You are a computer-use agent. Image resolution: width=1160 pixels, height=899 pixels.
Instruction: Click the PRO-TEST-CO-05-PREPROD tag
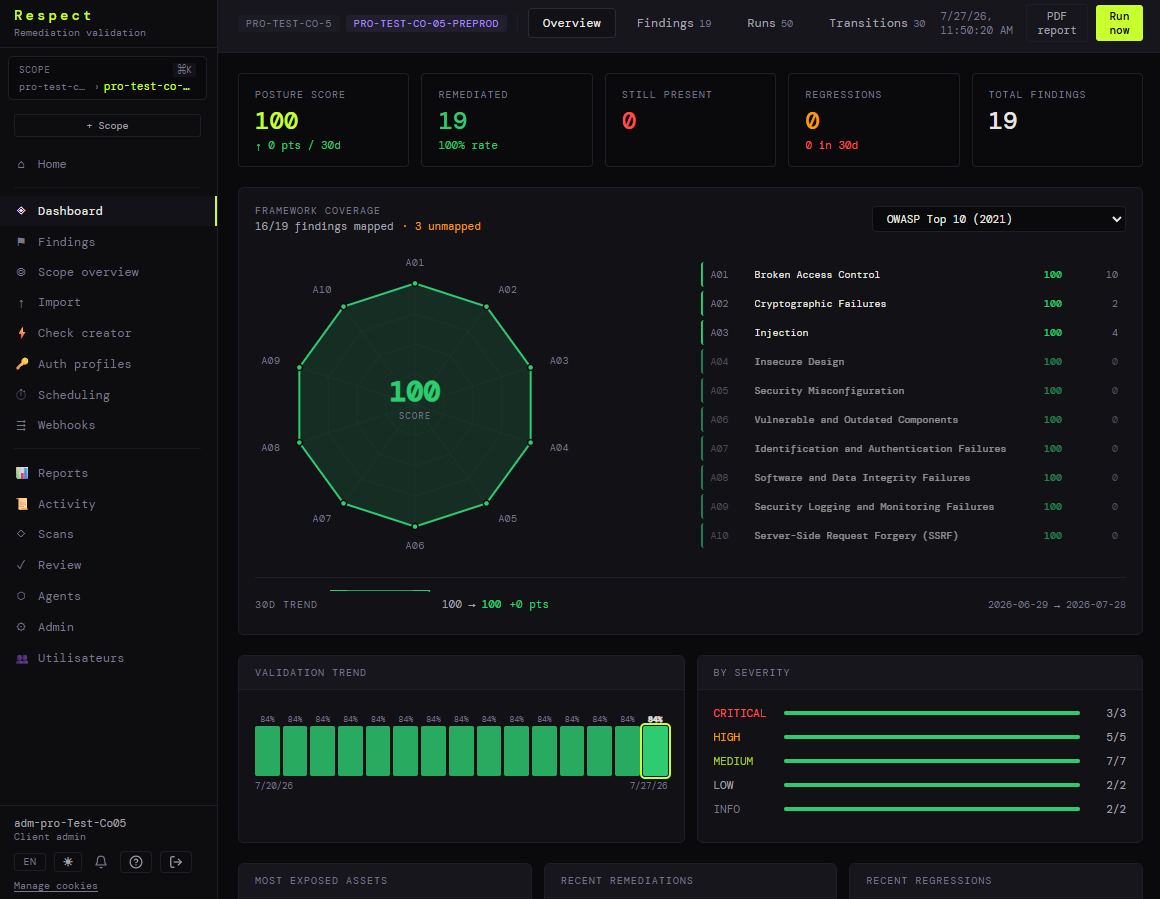426,24
